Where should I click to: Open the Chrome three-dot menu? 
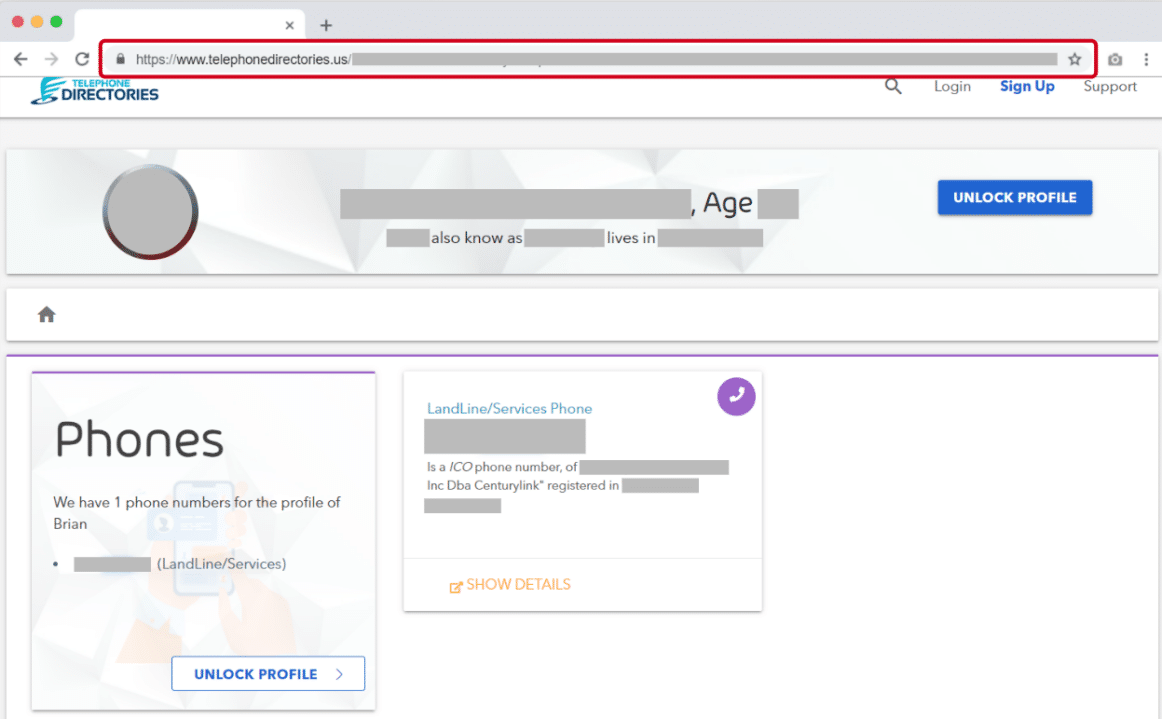tap(1146, 59)
